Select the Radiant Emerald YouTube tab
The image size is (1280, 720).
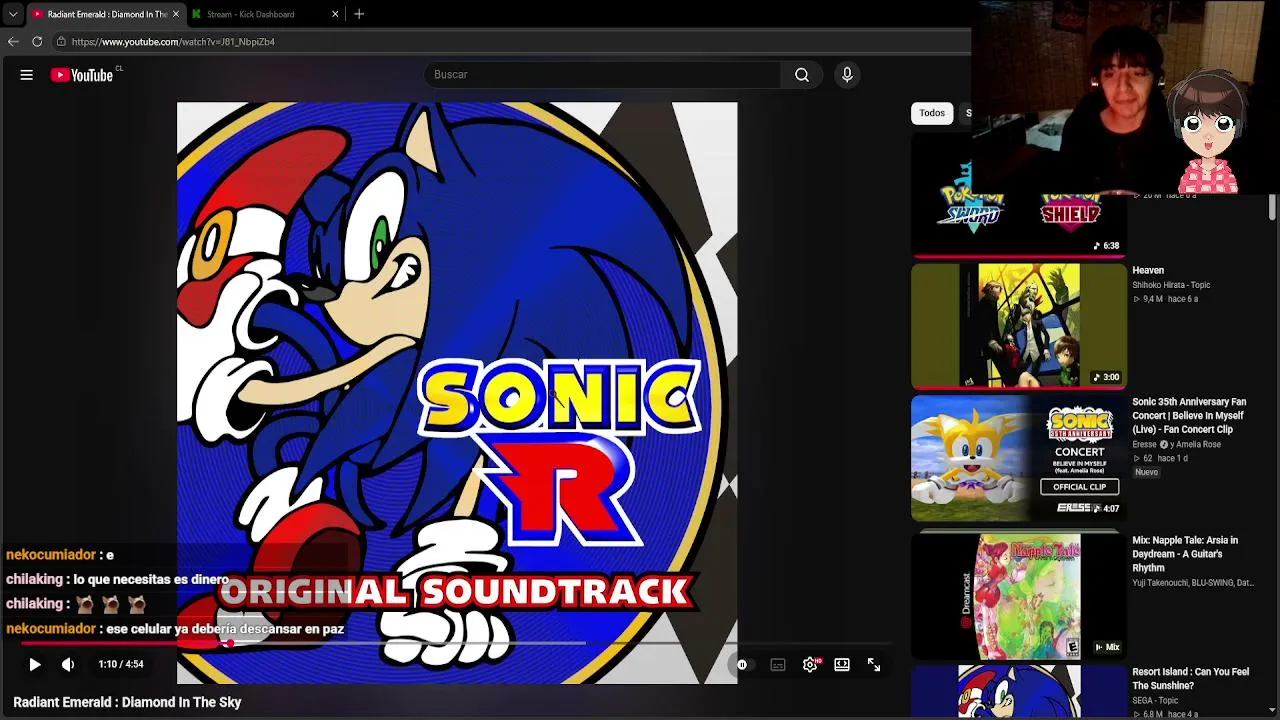point(105,14)
